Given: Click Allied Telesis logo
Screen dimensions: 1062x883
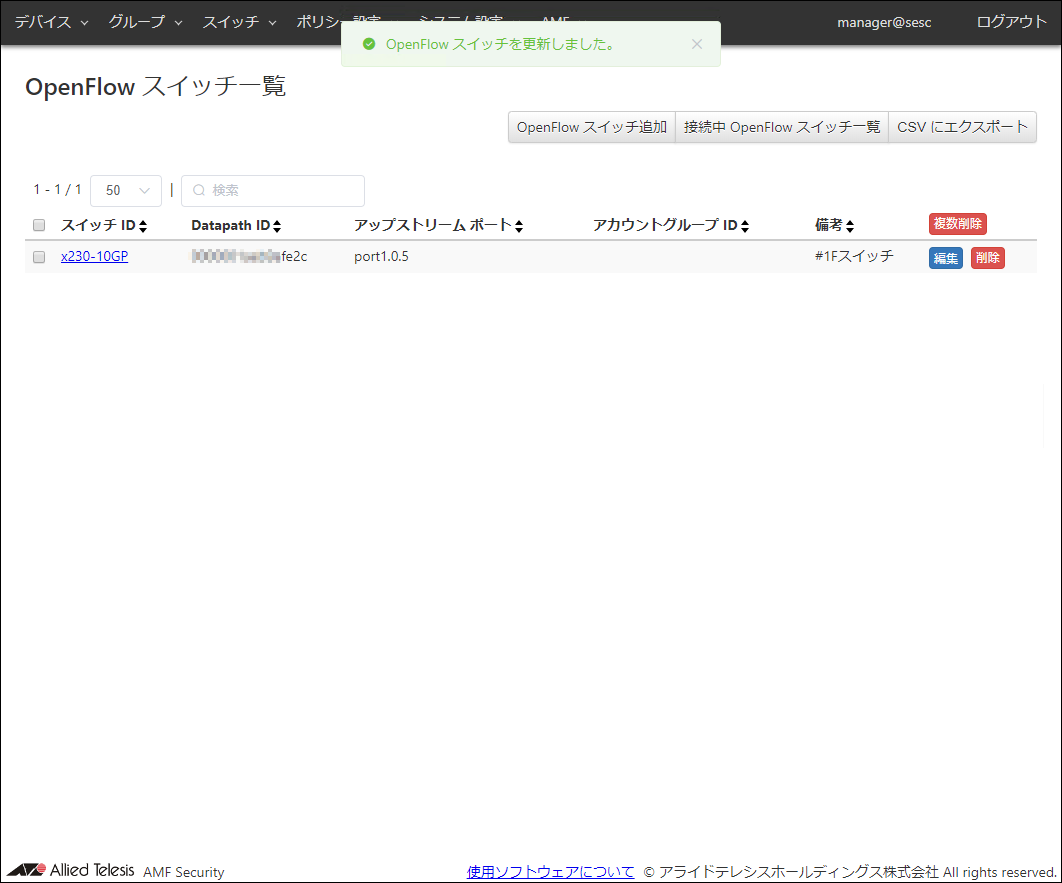Looking at the screenshot, I should [70, 869].
